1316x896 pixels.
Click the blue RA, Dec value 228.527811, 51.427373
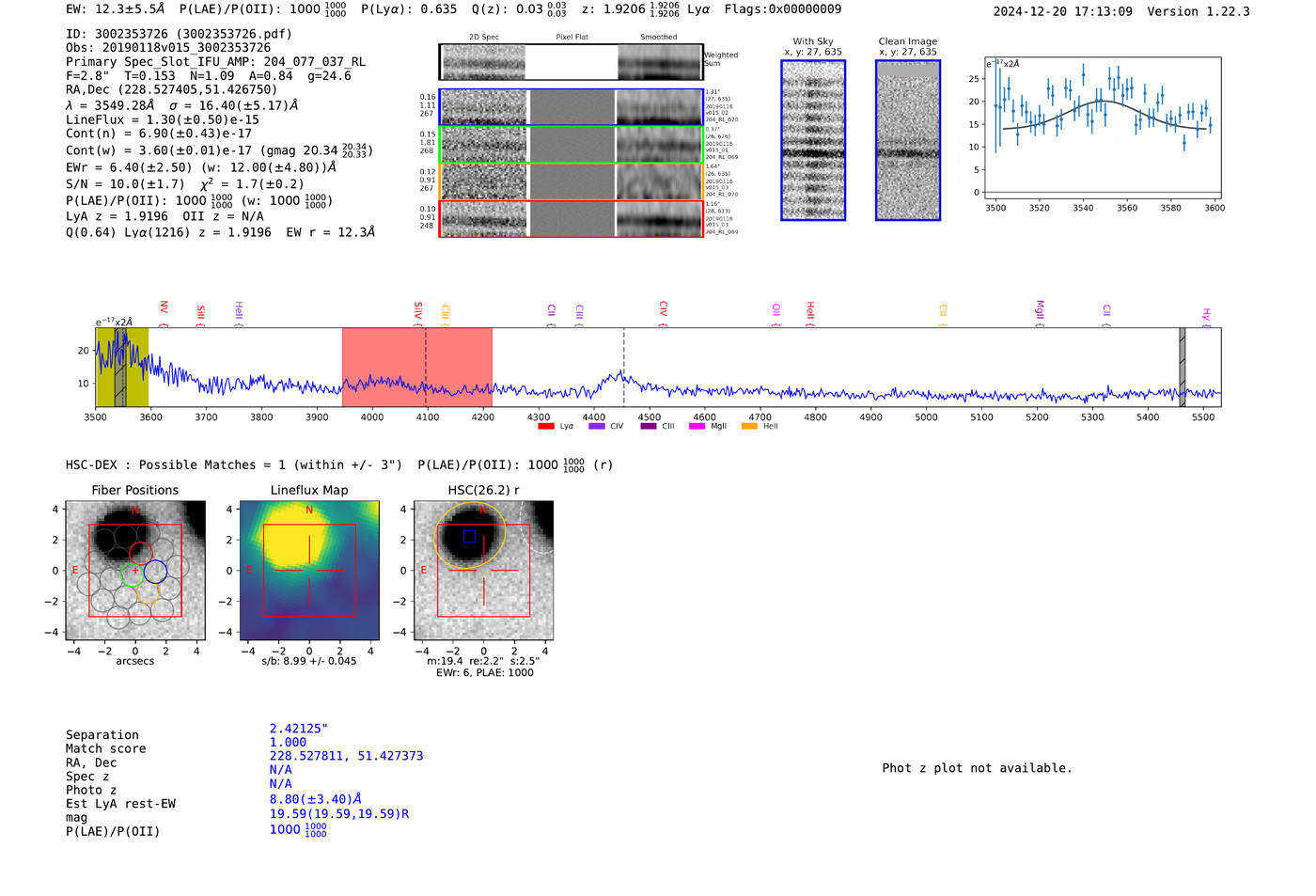coord(346,756)
